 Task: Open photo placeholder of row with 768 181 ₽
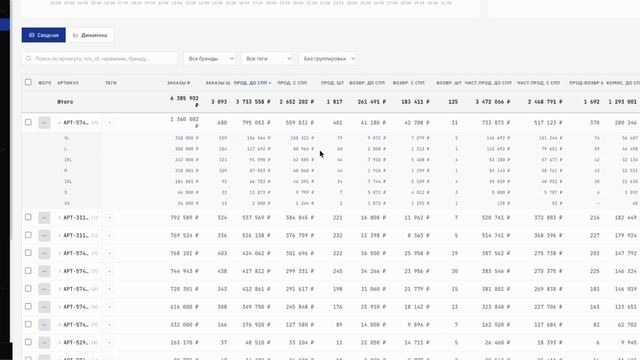(x=44, y=253)
